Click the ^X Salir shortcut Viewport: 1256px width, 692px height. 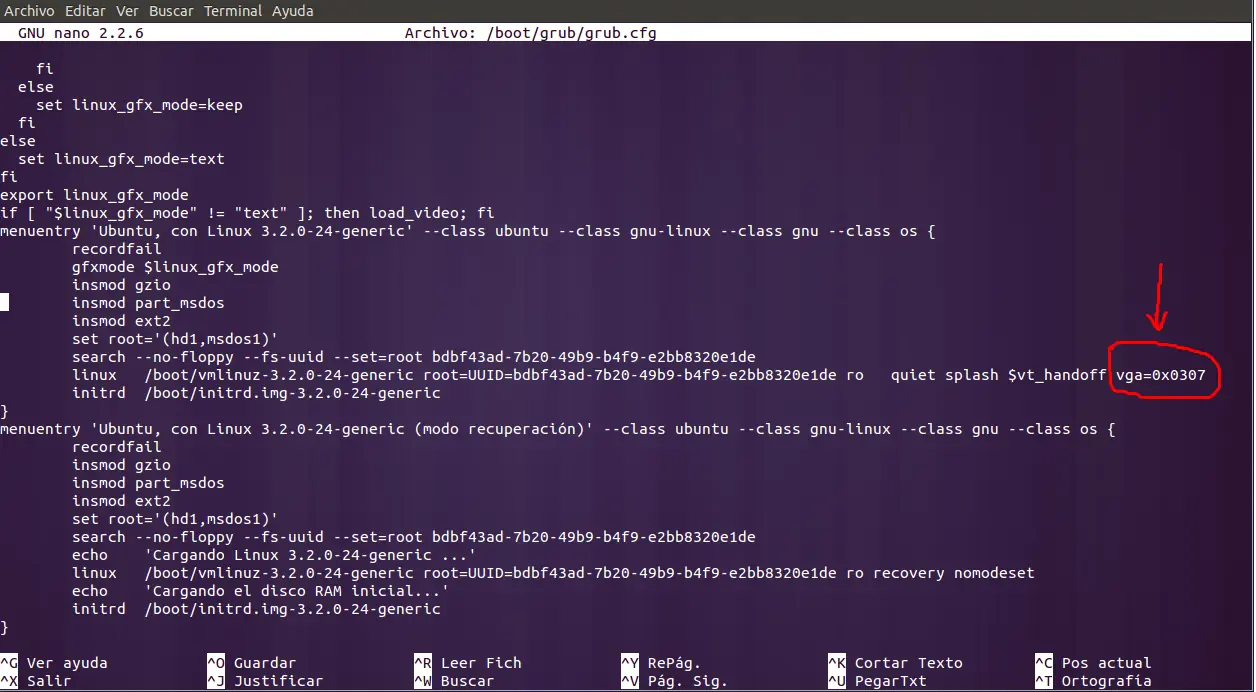(36, 681)
